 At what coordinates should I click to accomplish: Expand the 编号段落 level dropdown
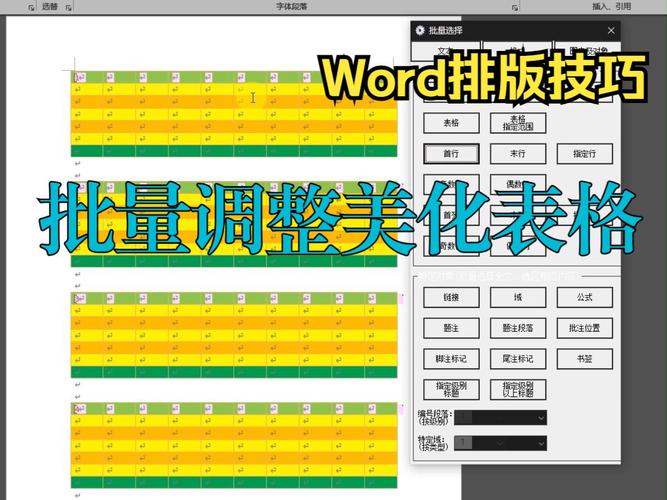[500, 417]
